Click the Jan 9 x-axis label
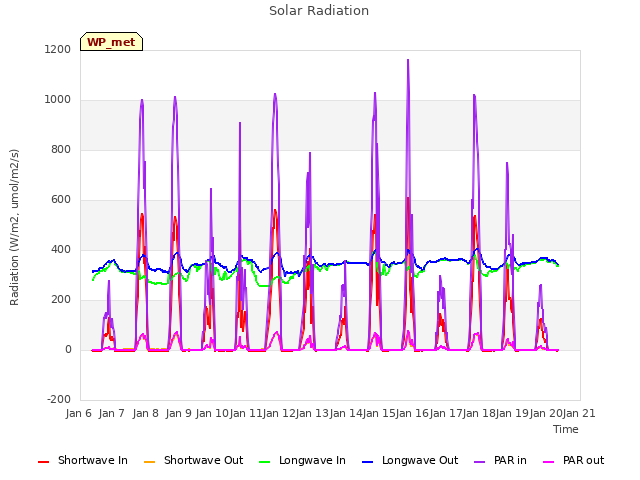The image size is (640, 480). (x=179, y=413)
